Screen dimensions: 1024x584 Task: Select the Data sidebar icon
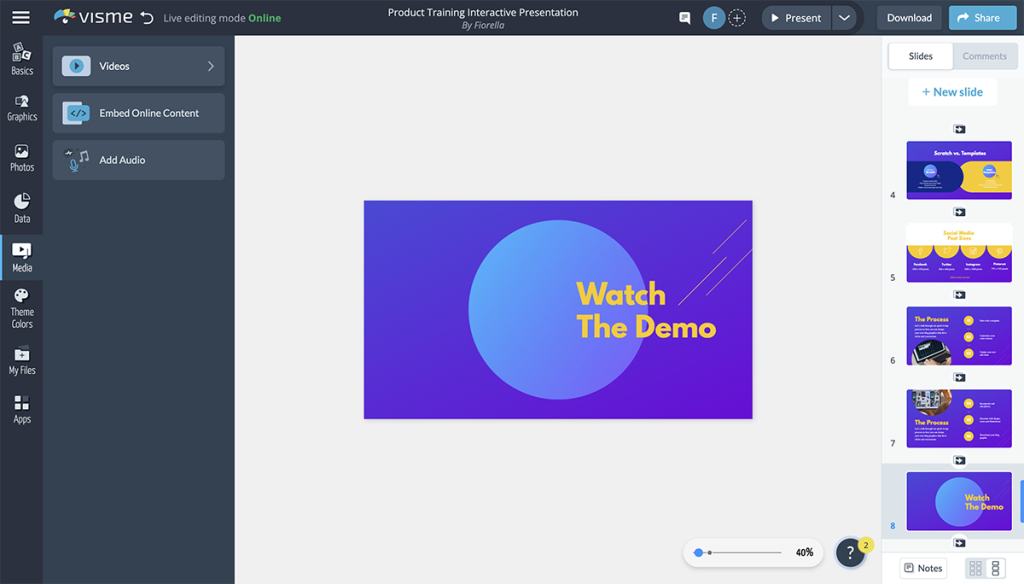tap(21, 206)
